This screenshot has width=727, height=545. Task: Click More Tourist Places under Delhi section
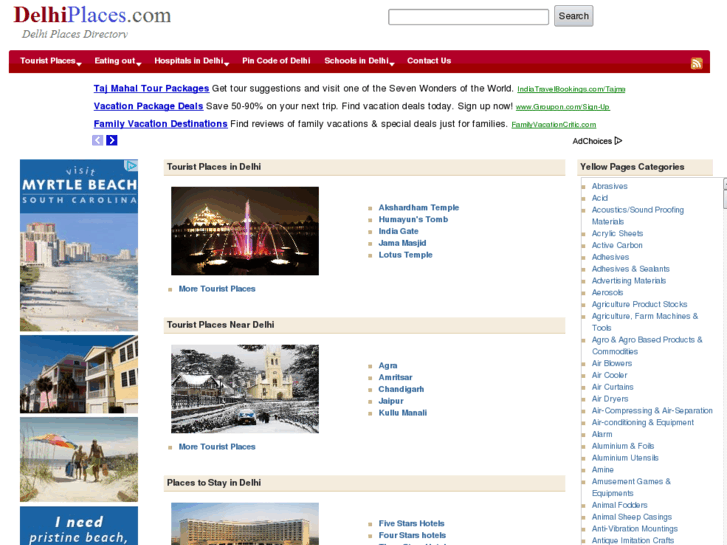(x=217, y=289)
